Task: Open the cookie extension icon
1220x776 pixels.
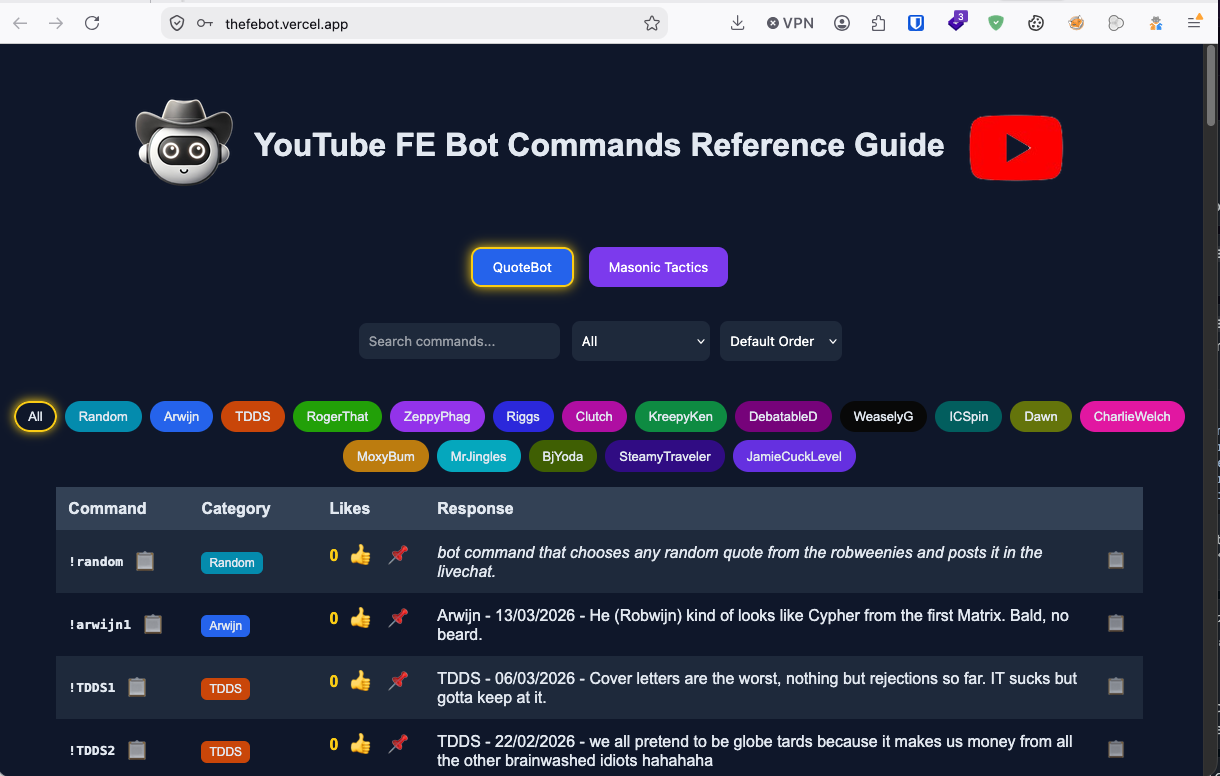Action: 1036,23
